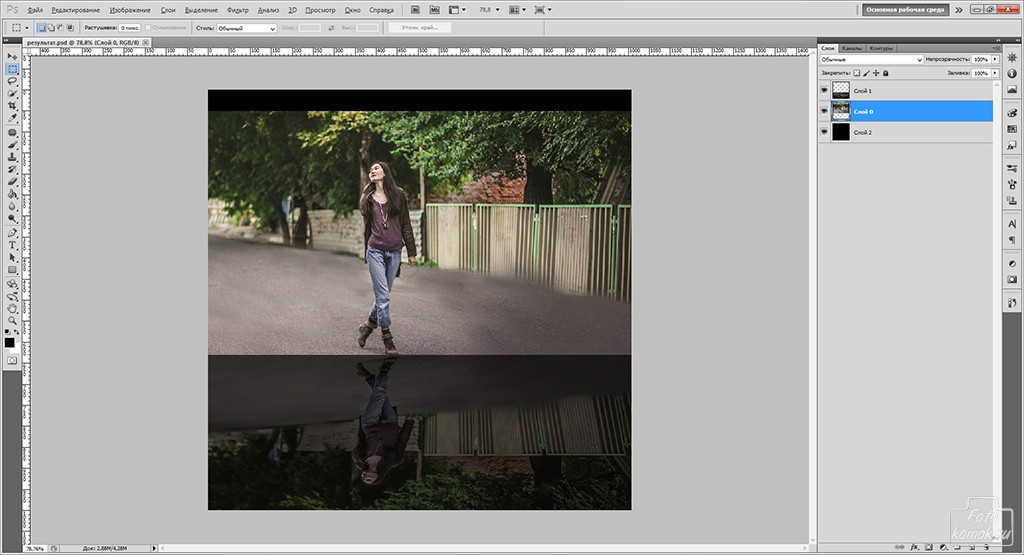Open the Adjustments panel sun icon

pyautogui.click(x=1012, y=58)
